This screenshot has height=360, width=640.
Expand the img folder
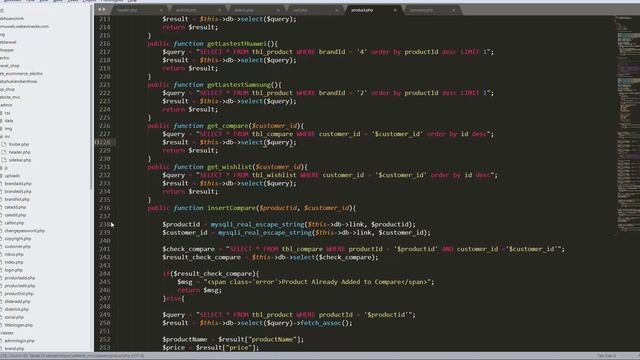(x=8, y=129)
